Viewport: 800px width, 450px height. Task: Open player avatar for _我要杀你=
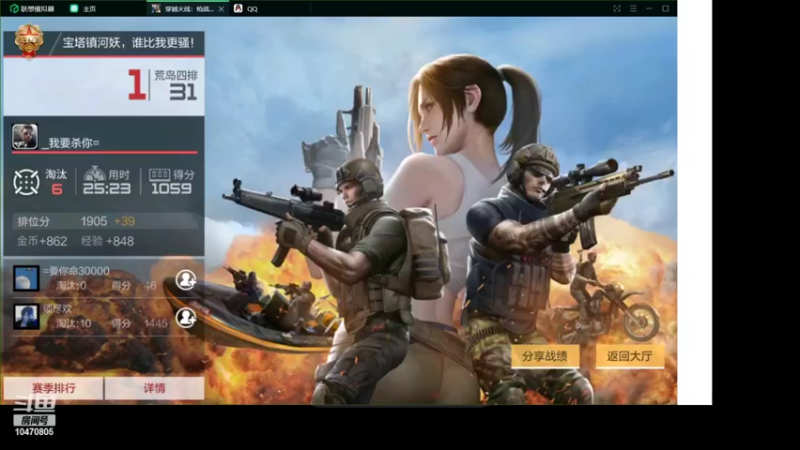[25, 136]
